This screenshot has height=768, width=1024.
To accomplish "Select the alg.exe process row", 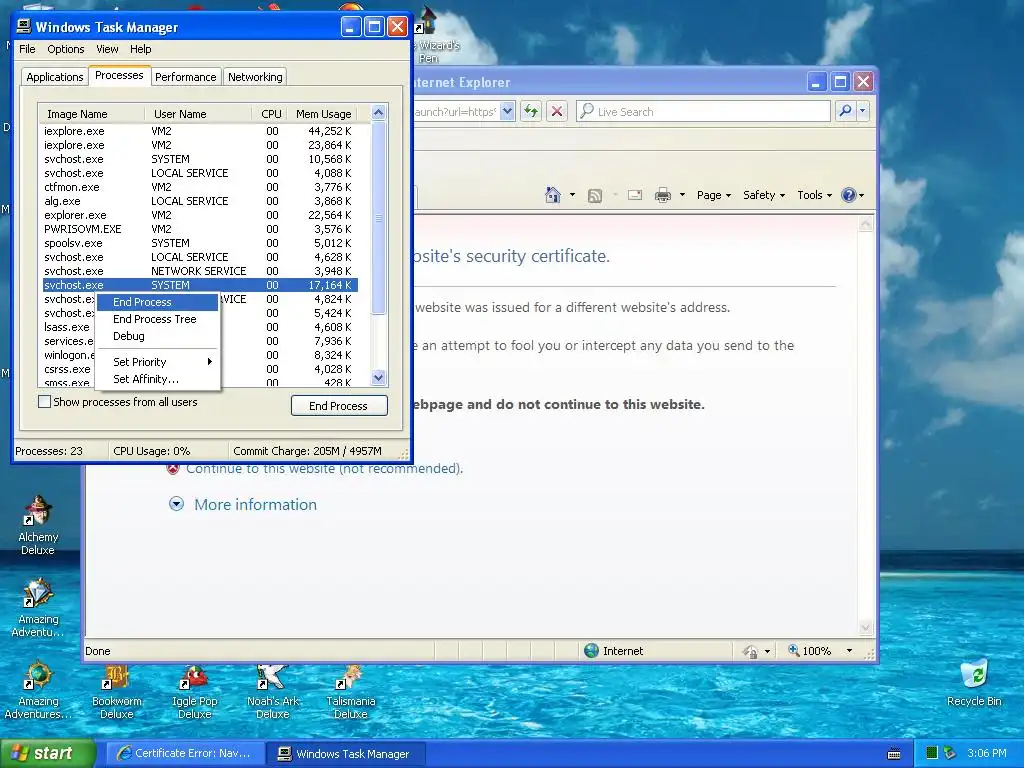I will click(x=200, y=201).
